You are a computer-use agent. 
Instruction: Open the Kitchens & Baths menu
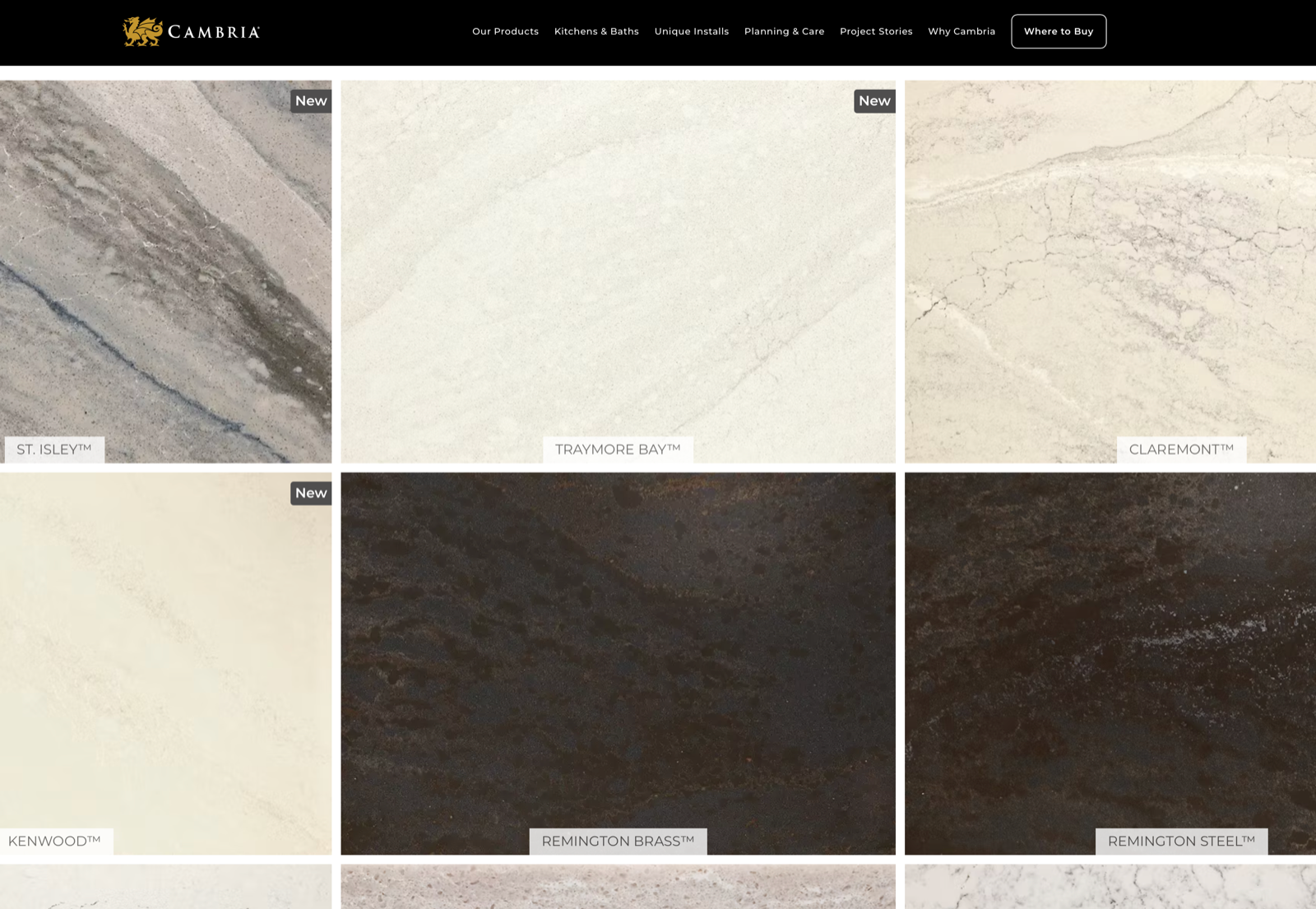pyautogui.click(x=596, y=31)
